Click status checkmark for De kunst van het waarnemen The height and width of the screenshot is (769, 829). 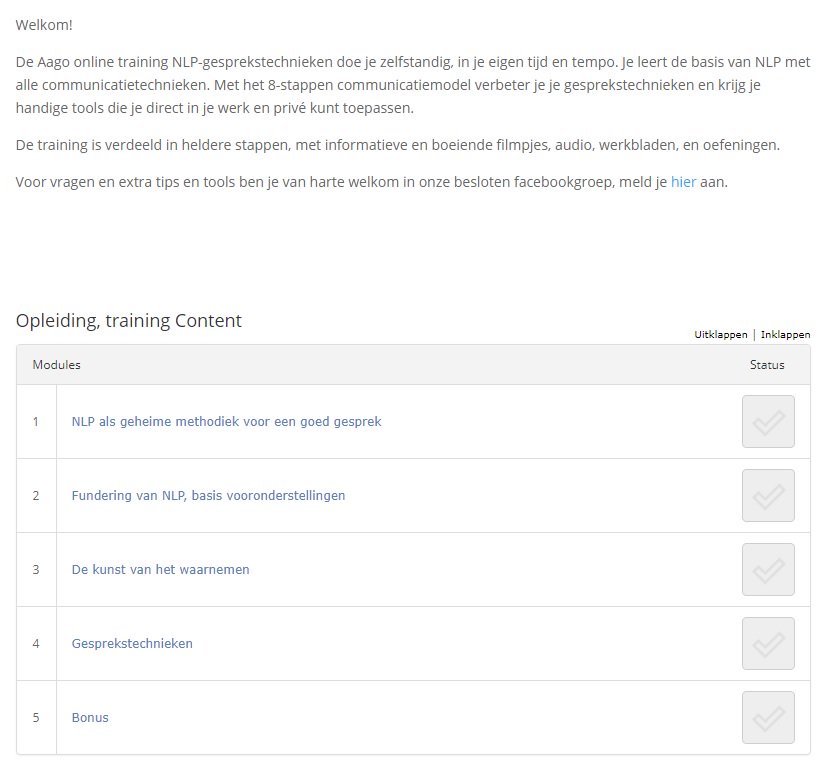[768, 570]
